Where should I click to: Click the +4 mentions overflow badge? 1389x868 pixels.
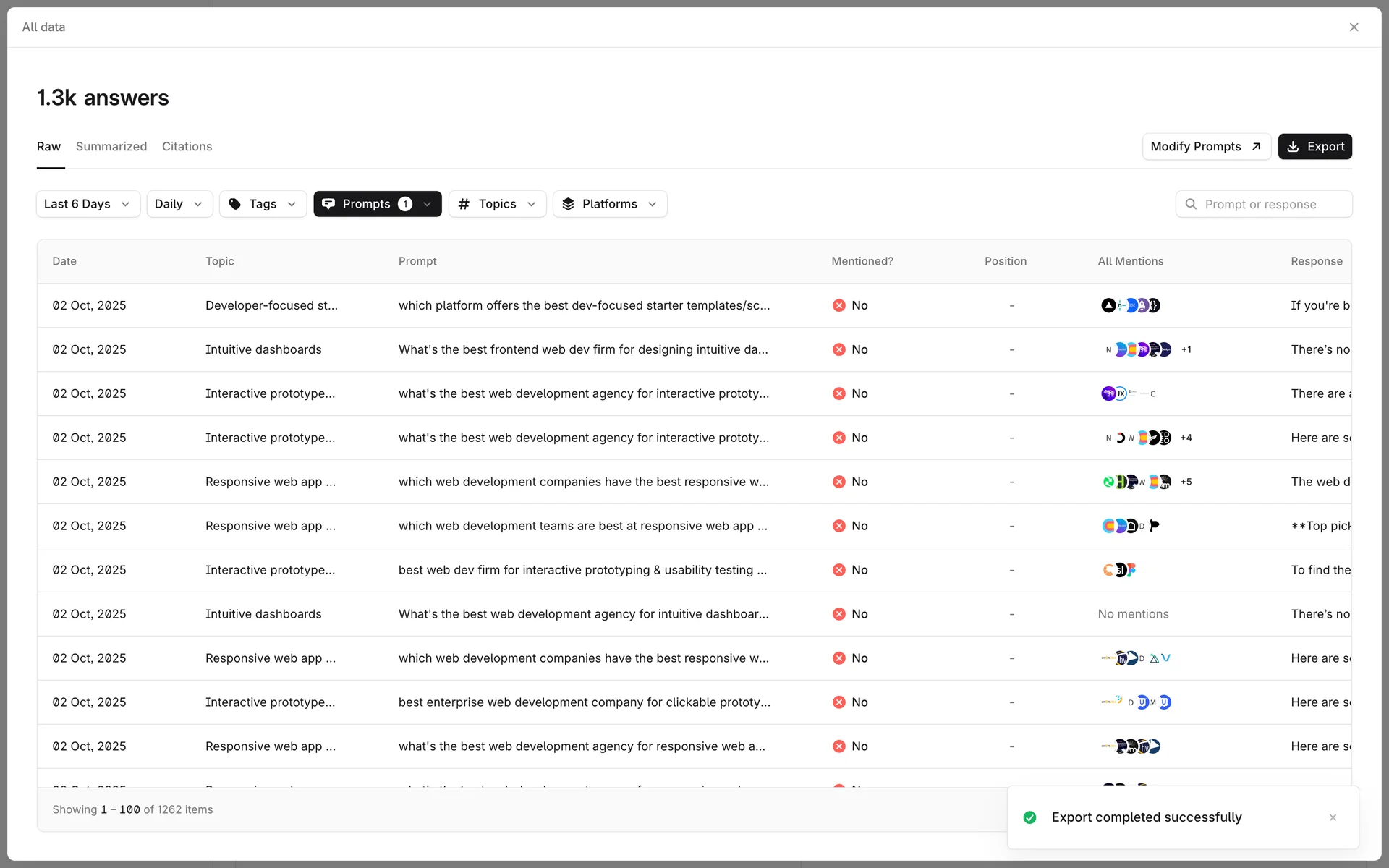[1186, 438]
